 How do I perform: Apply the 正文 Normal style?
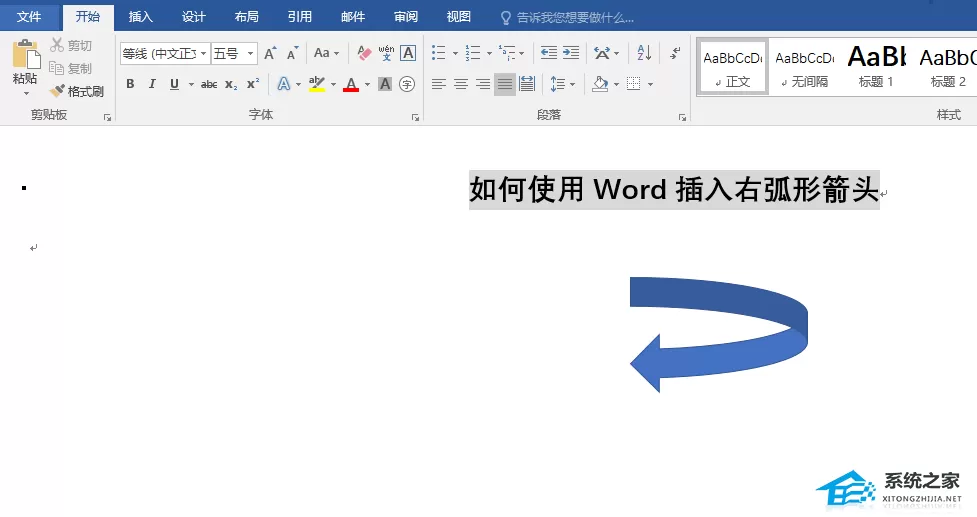point(733,67)
